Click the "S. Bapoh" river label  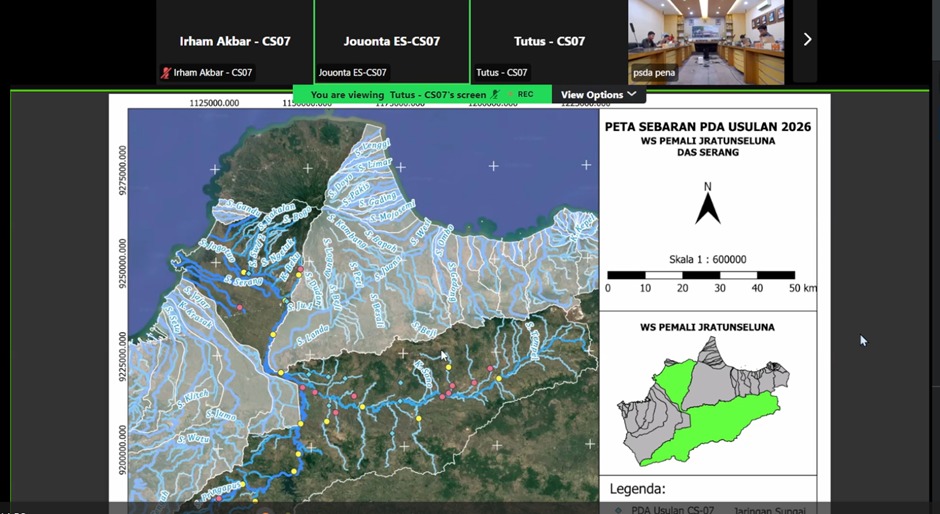pyautogui.click(x=380, y=242)
